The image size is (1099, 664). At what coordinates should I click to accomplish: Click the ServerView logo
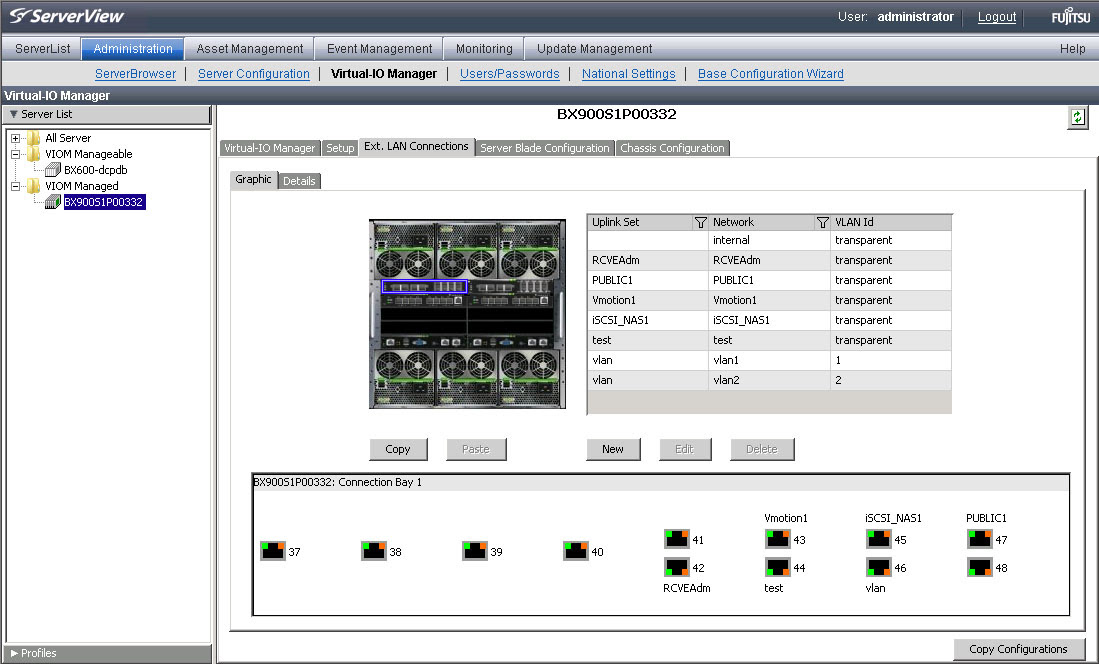pyautogui.click(x=67, y=15)
